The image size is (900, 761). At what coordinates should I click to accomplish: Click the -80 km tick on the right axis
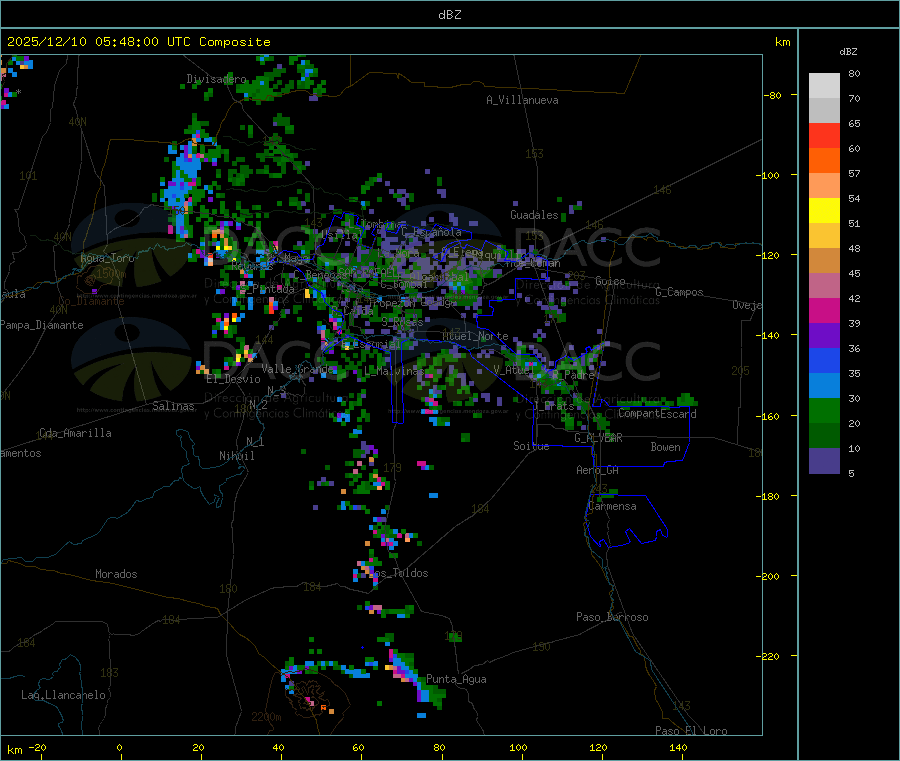(772, 95)
